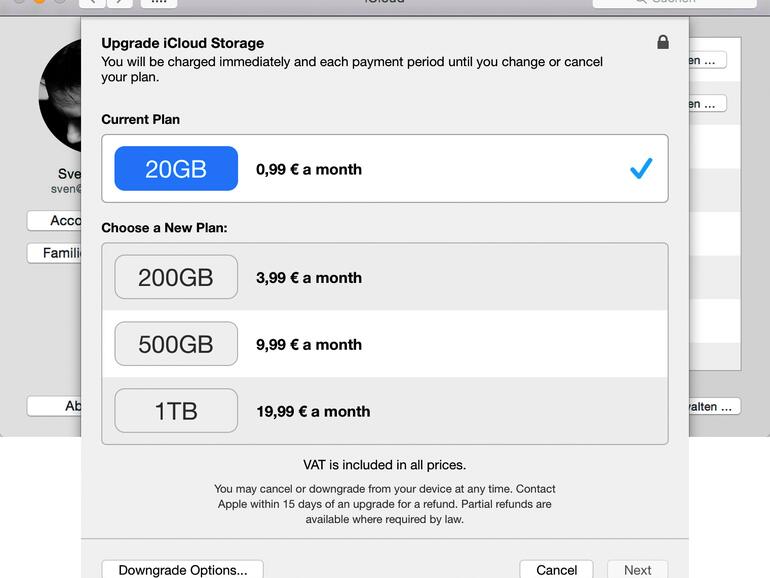This screenshot has width=770, height=578.
Task: Click the back arrow in the toolbar
Action: (91, 2)
